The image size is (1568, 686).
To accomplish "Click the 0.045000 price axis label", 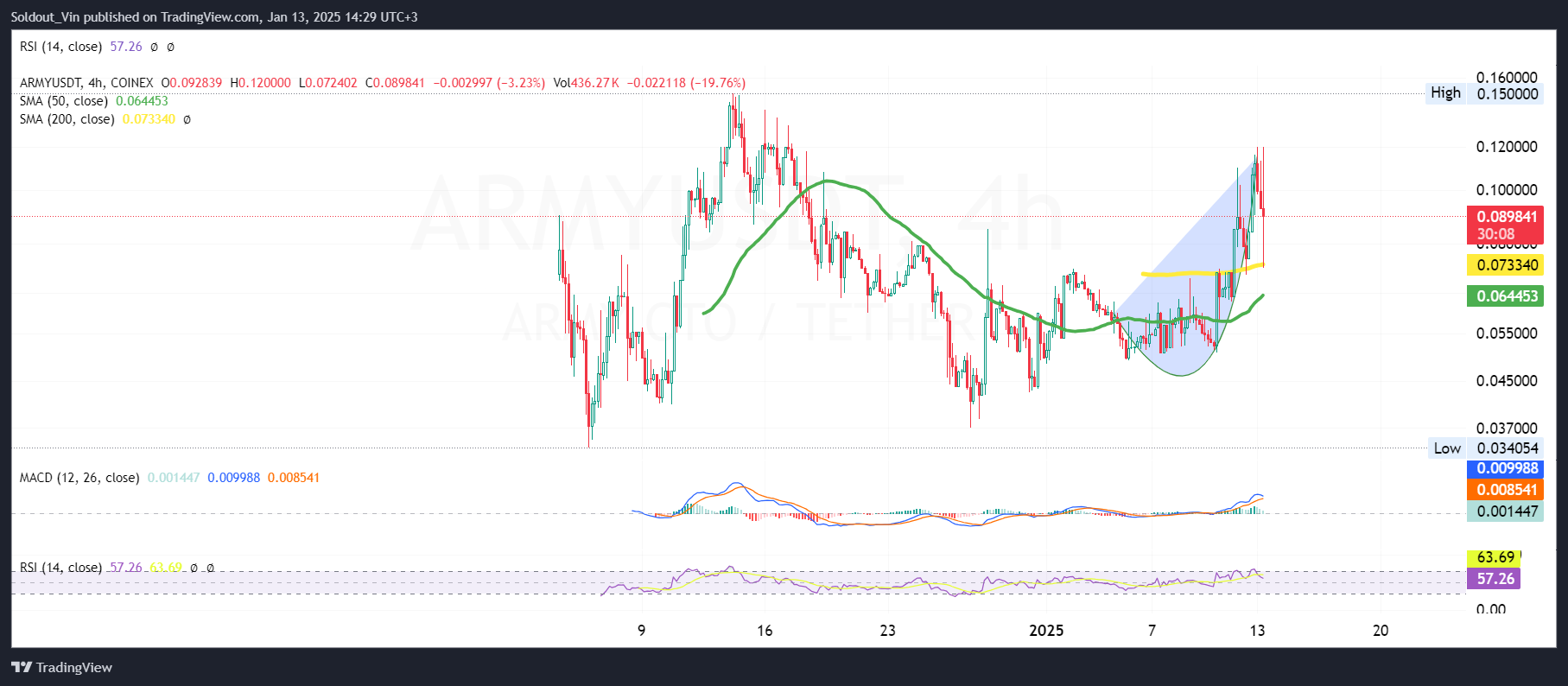I will pos(1508,381).
